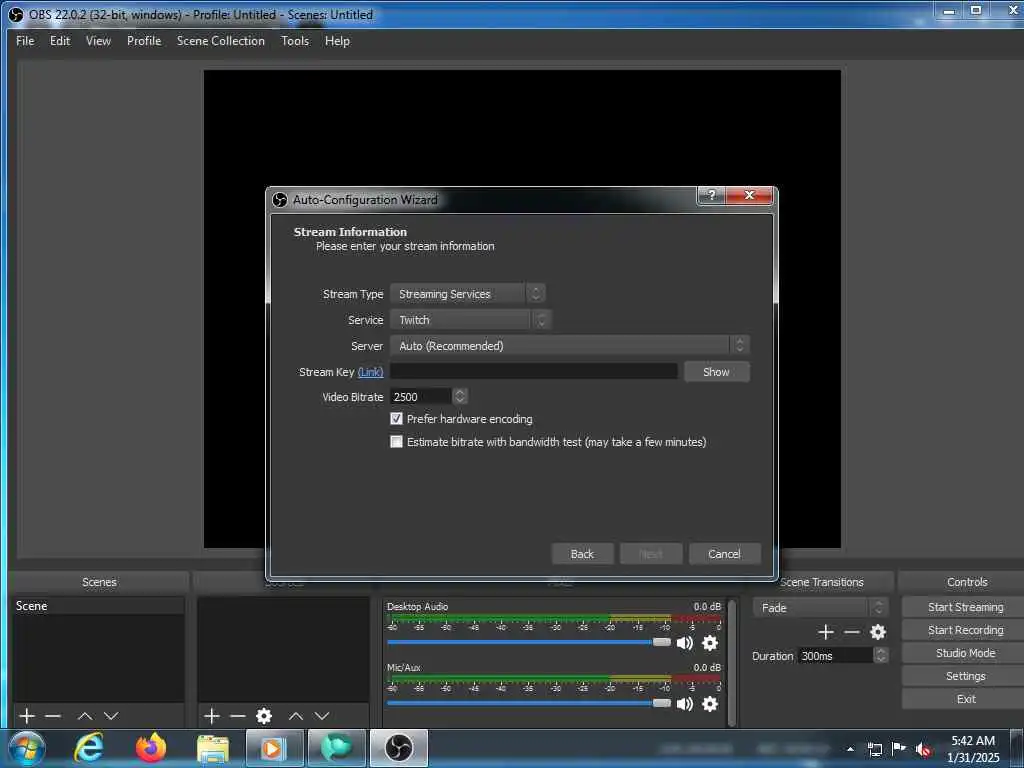Move source up arrow in Sources panel
Screen dimensions: 1024x768
(296, 716)
